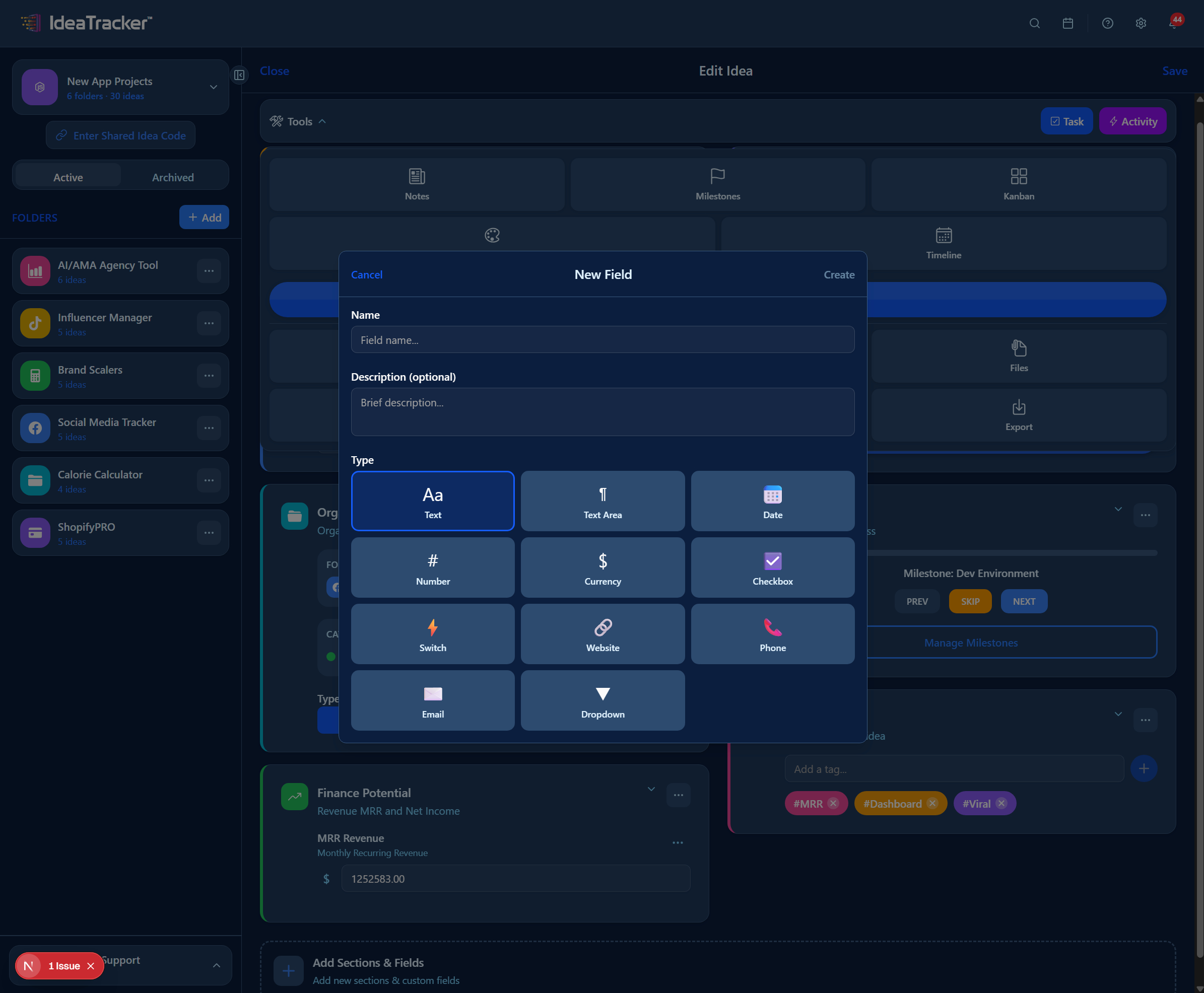Click the Field name input box
Image resolution: width=1204 pixels, height=993 pixels.
[x=602, y=339]
